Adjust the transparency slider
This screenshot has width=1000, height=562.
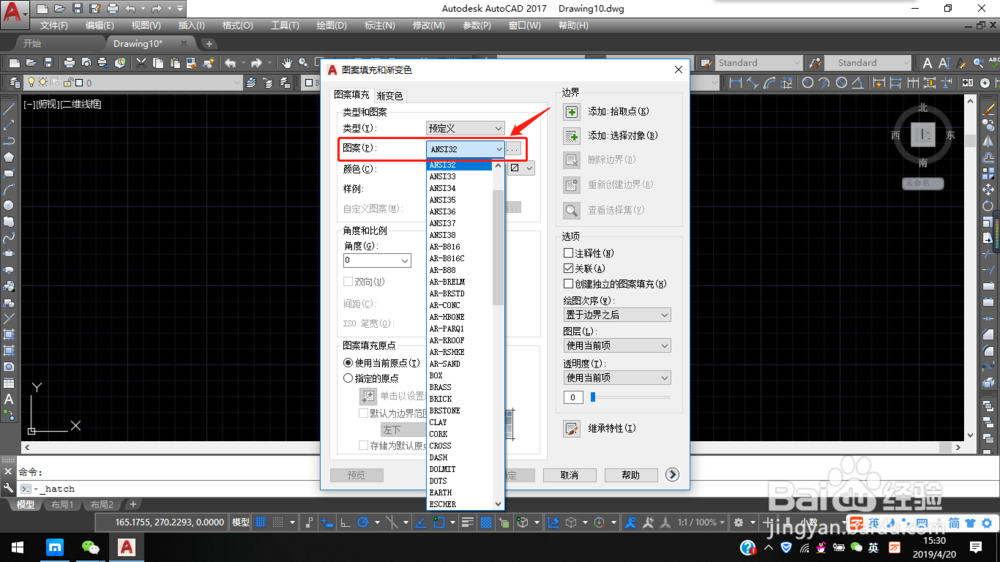point(593,397)
